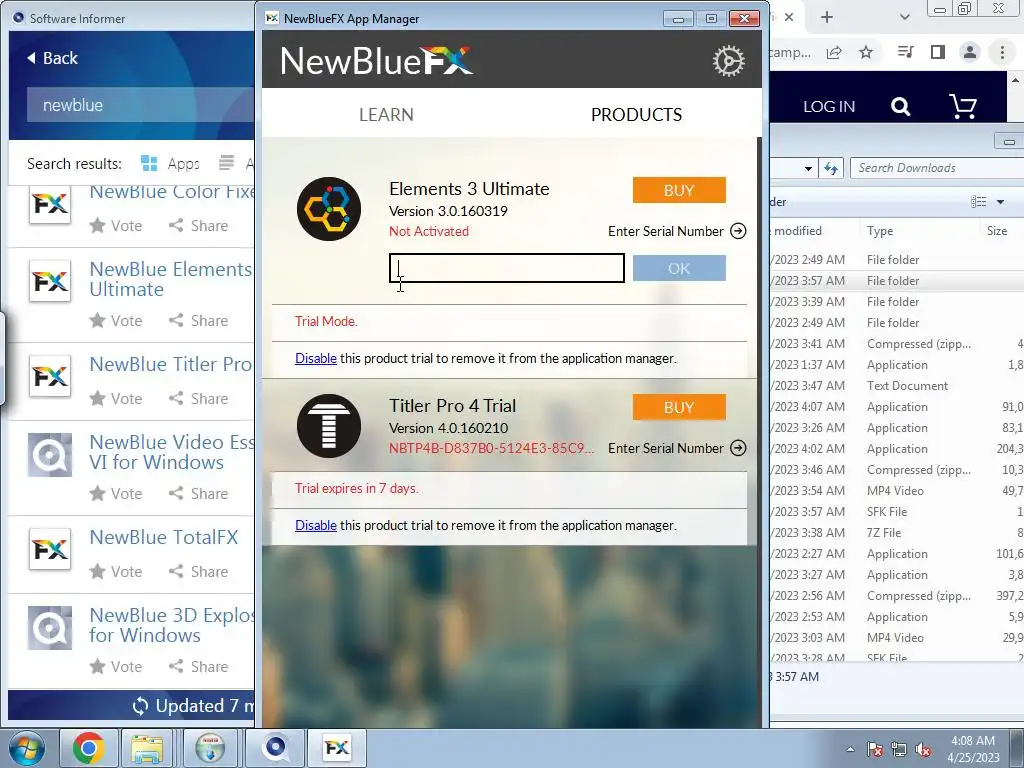Share NewBlue Titler Pro
Image resolution: width=1024 pixels, height=768 pixels.
[199, 398]
